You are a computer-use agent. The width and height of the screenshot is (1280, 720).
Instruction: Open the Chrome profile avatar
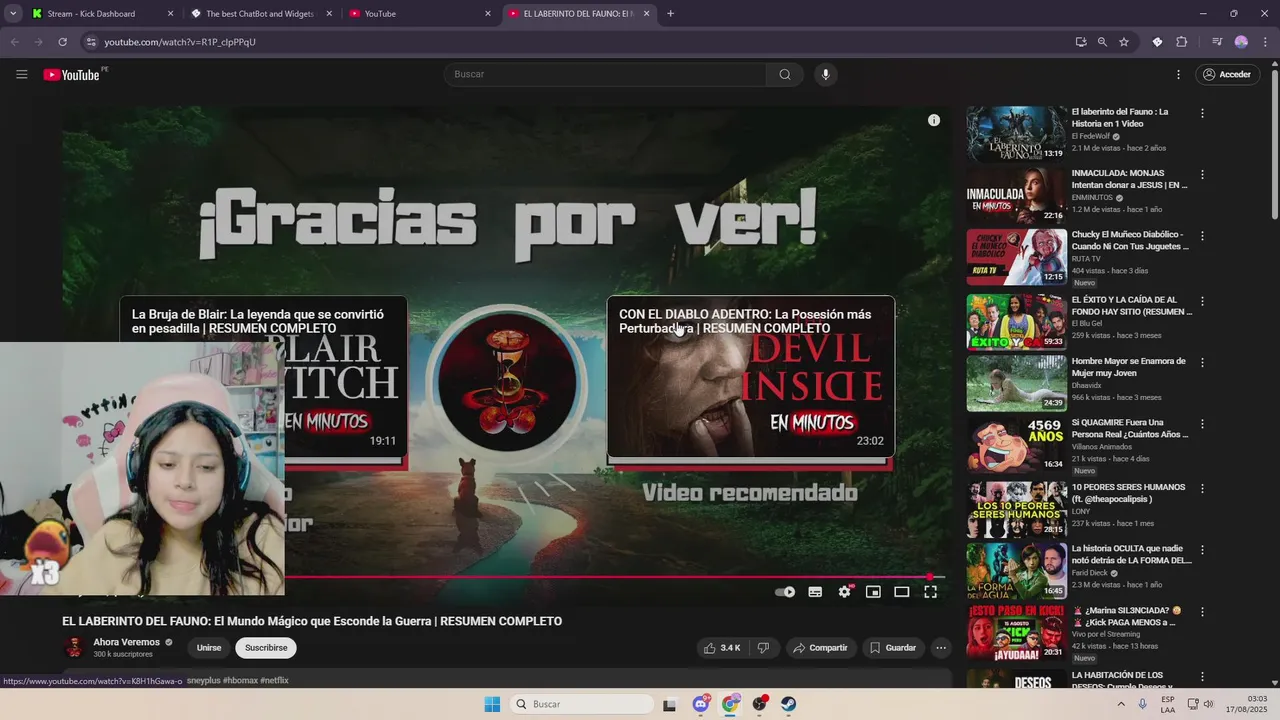click(x=1241, y=42)
